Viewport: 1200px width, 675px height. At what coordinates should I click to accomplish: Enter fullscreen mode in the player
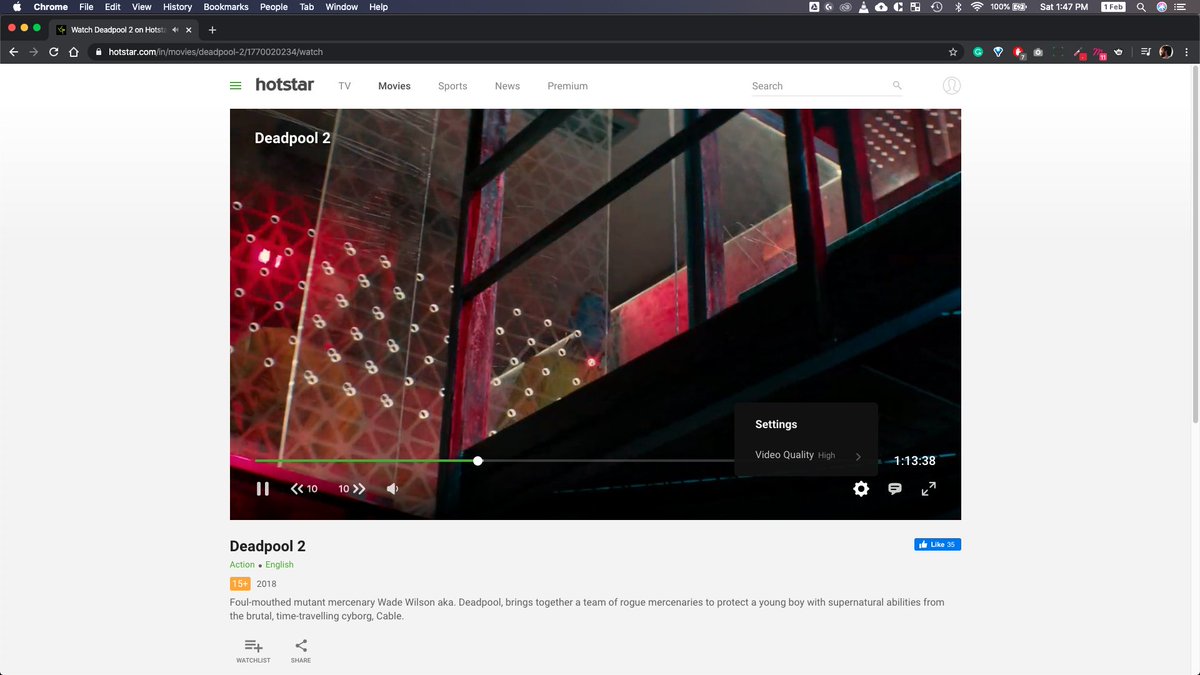click(928, 489)
